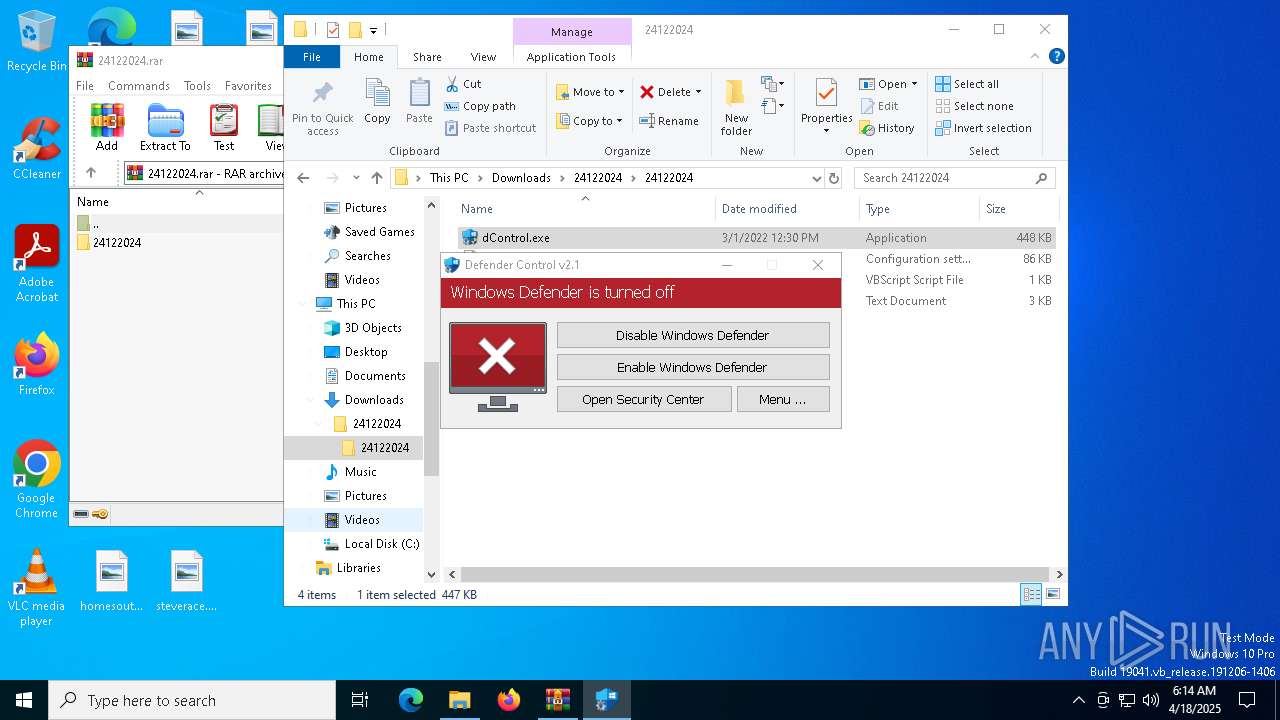
Task: Open Microsoft Edge from the taskbar
Action: (x=411, y=700)
